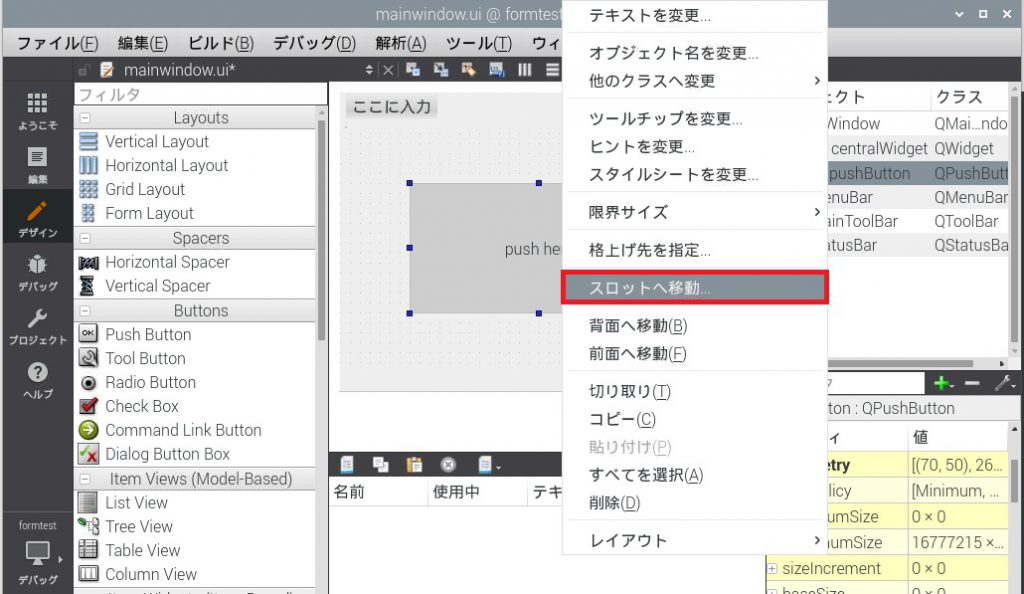Click the bug-shaped デバッグ mode icon
This screenshot has width=1024, height=594.
tap(37, 271)
